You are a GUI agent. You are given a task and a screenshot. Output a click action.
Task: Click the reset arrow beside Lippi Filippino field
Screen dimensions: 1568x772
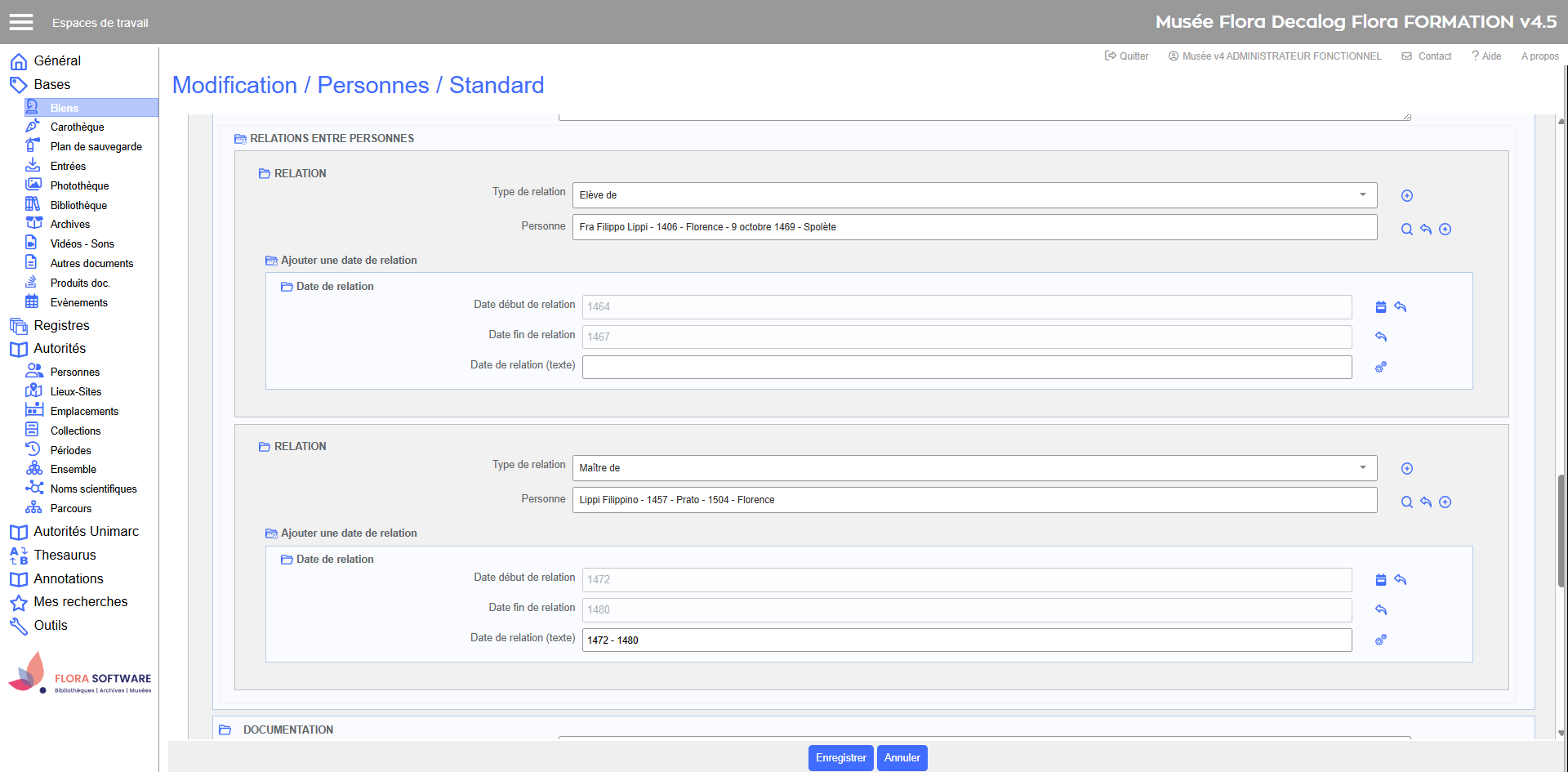[x=1425, y=502]
